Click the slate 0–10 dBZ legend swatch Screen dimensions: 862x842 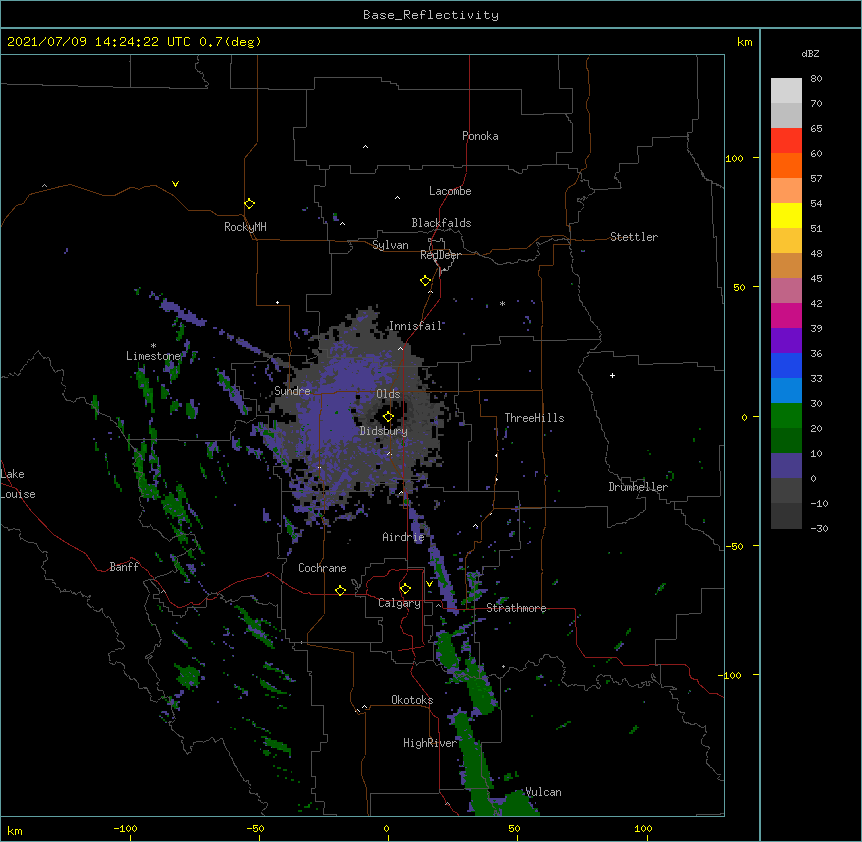(x=786, y=466)
